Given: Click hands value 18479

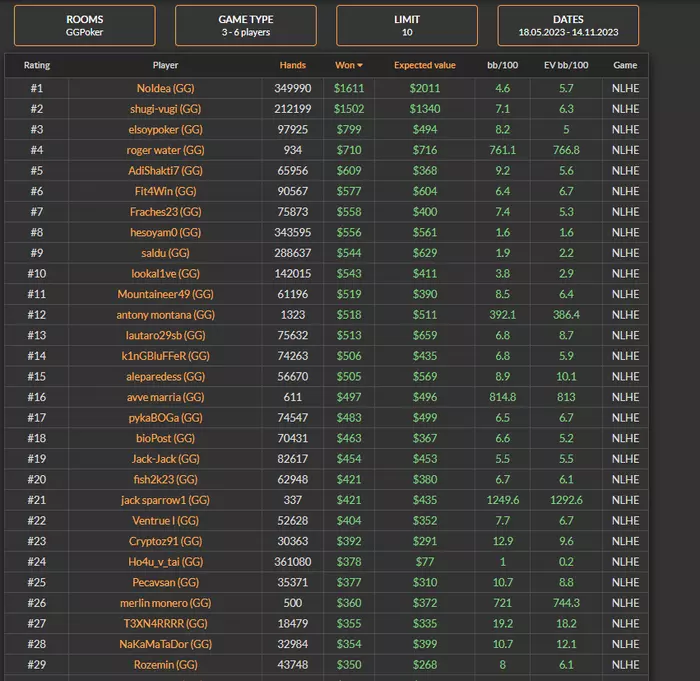Looking at the screenshot, I should [x=293, y=623].
